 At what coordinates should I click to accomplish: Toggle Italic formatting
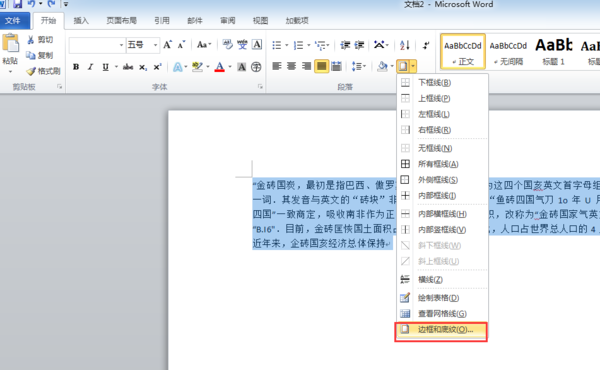pos(90,67)
